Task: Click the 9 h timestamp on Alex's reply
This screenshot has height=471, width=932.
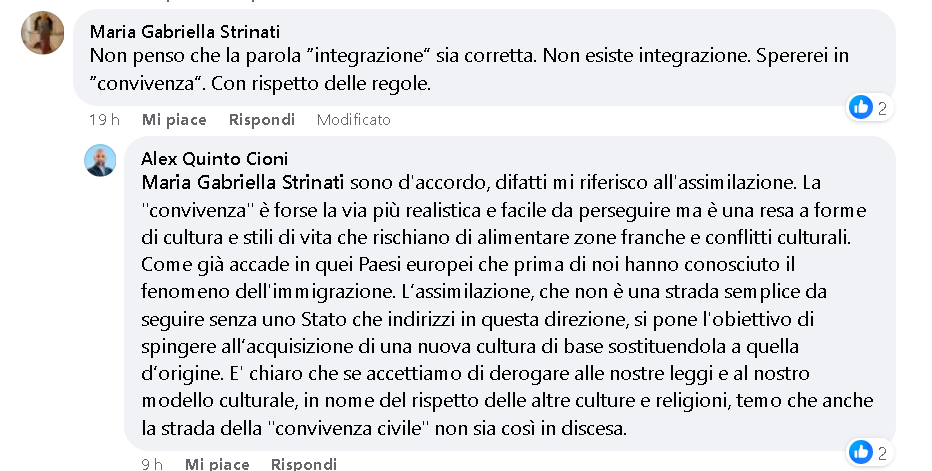Action: (x=152, y=463)
